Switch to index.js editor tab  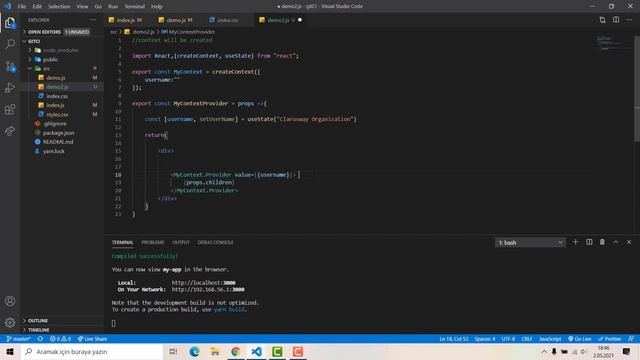[x=129, y=20]
